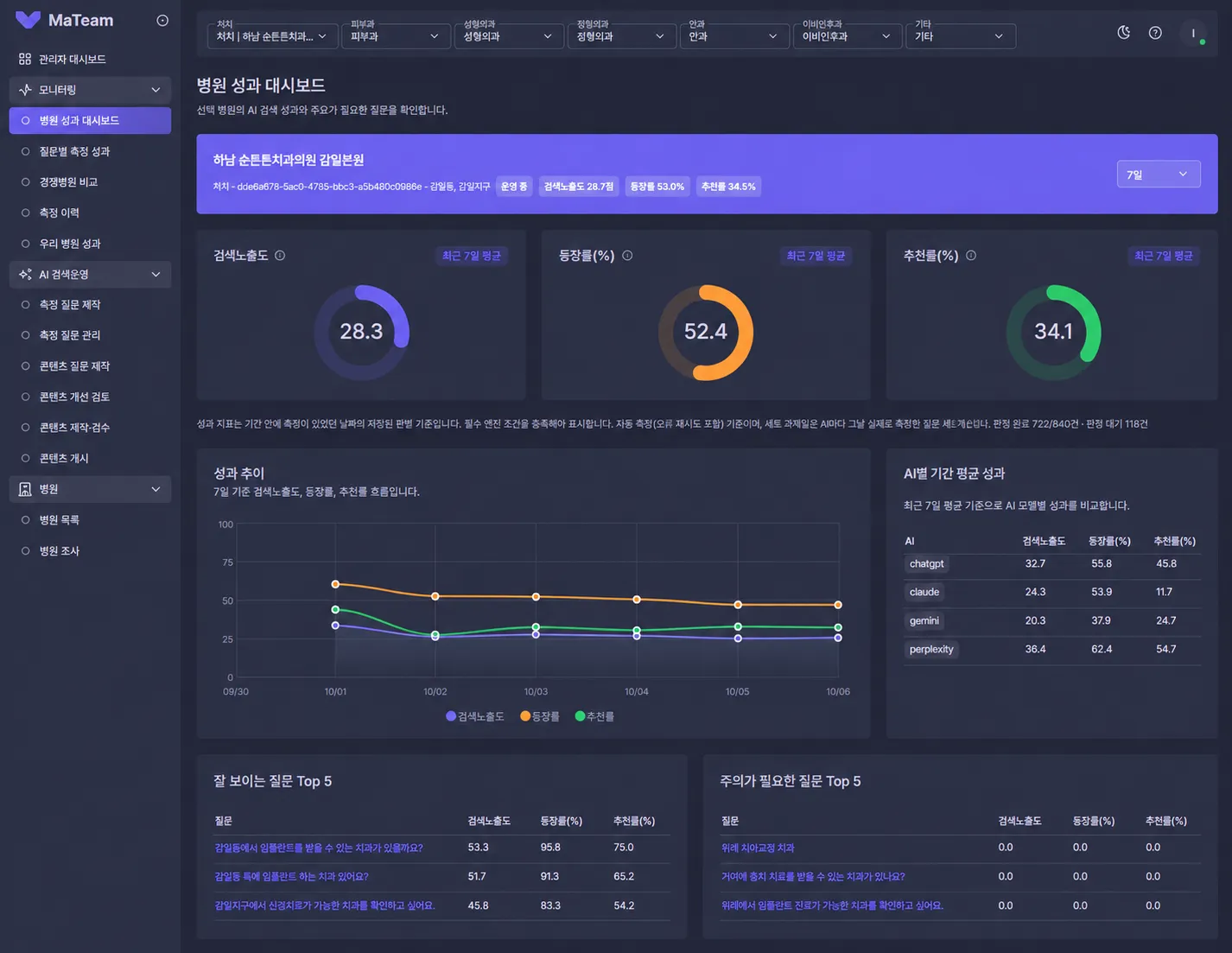Open 질문별 측정 성과 menu item
This screenshot has height=953, width=1232.
90,151
